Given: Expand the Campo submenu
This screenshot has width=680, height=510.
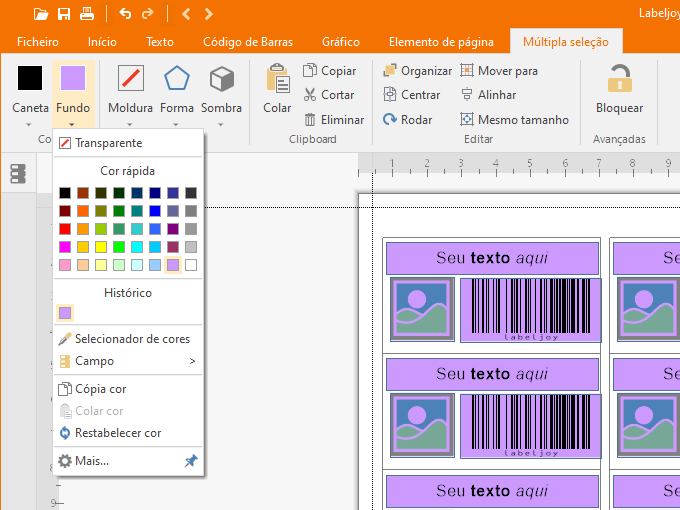Looking at the screenshot, I should pyautogui.click(x=128, y=361).
